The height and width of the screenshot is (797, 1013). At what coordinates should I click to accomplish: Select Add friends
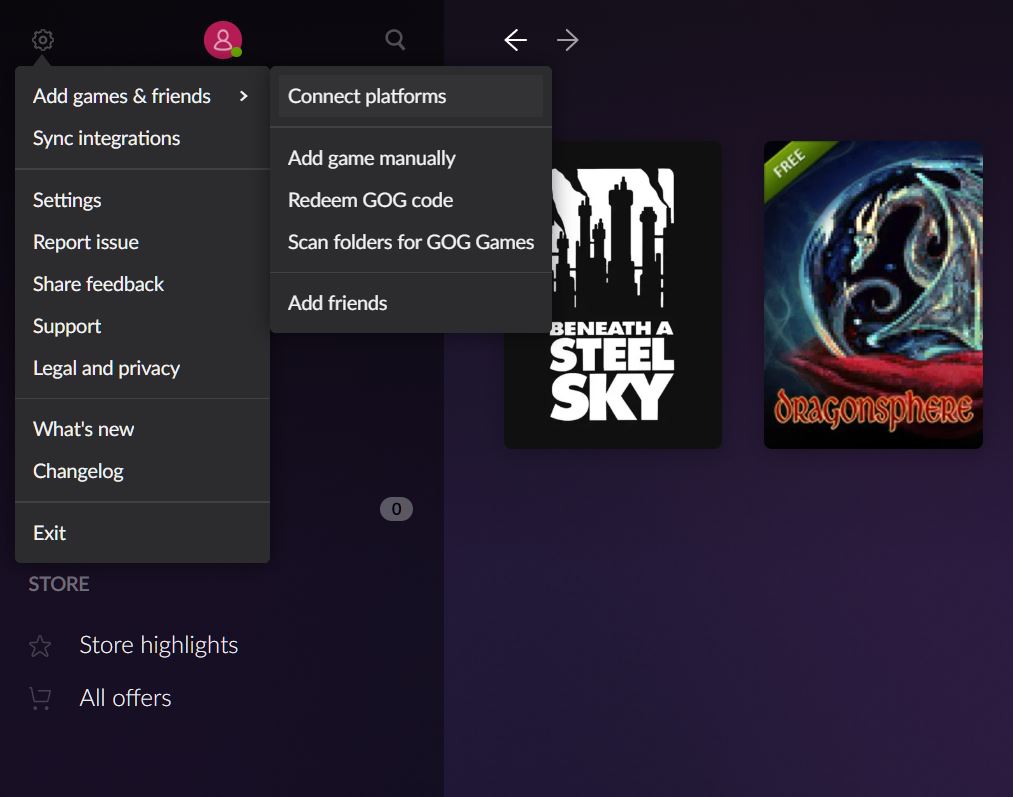click(x=411, y=303)
